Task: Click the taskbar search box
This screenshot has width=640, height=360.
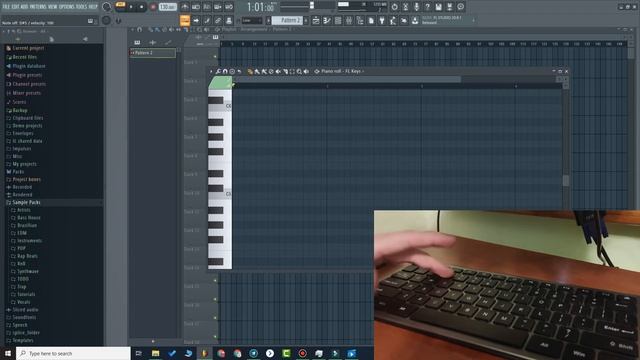Action: [x=73, y=353]
